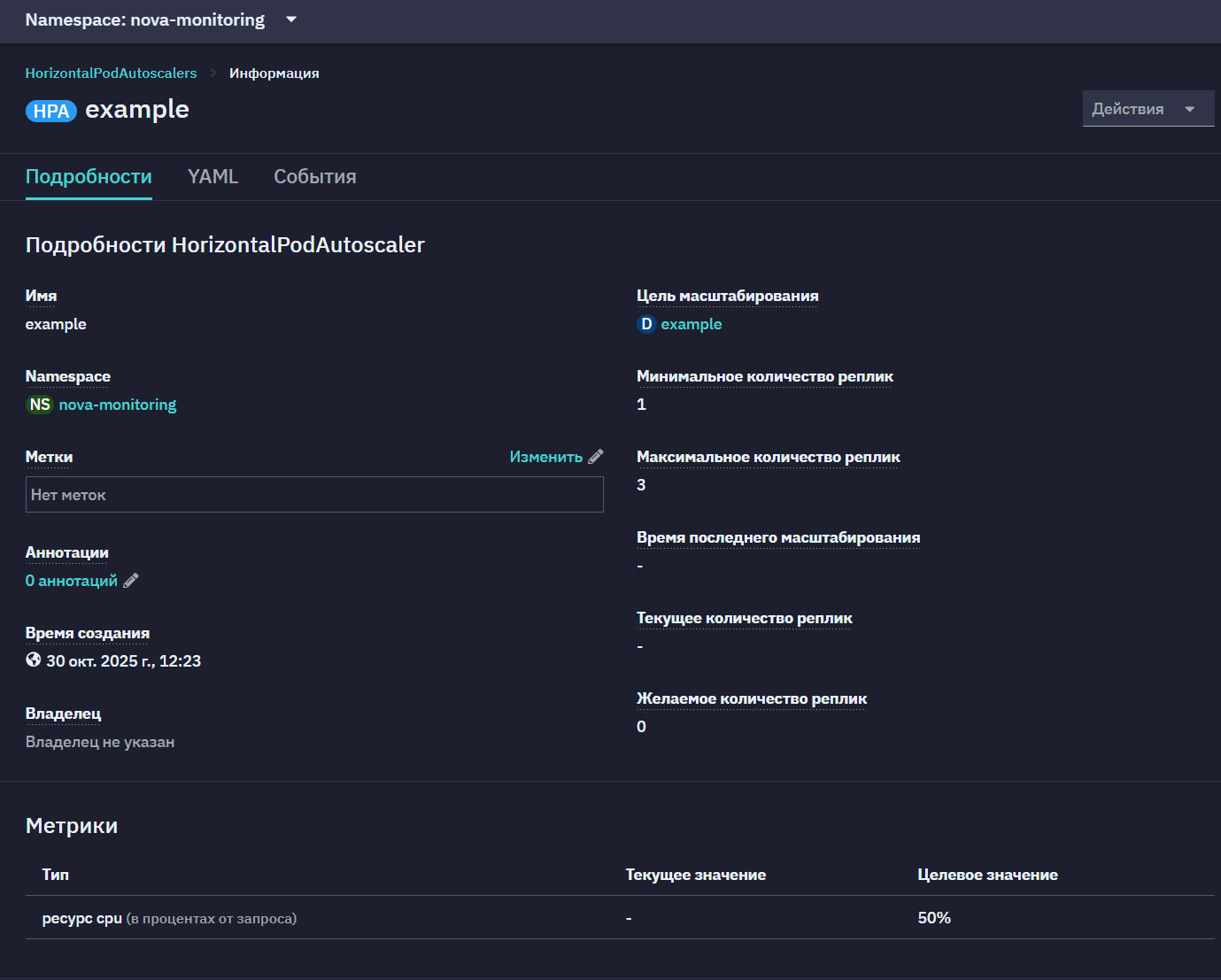Click the Время создания label
The width and height of the screenshot is (1221, 980).
coord(88,633)
